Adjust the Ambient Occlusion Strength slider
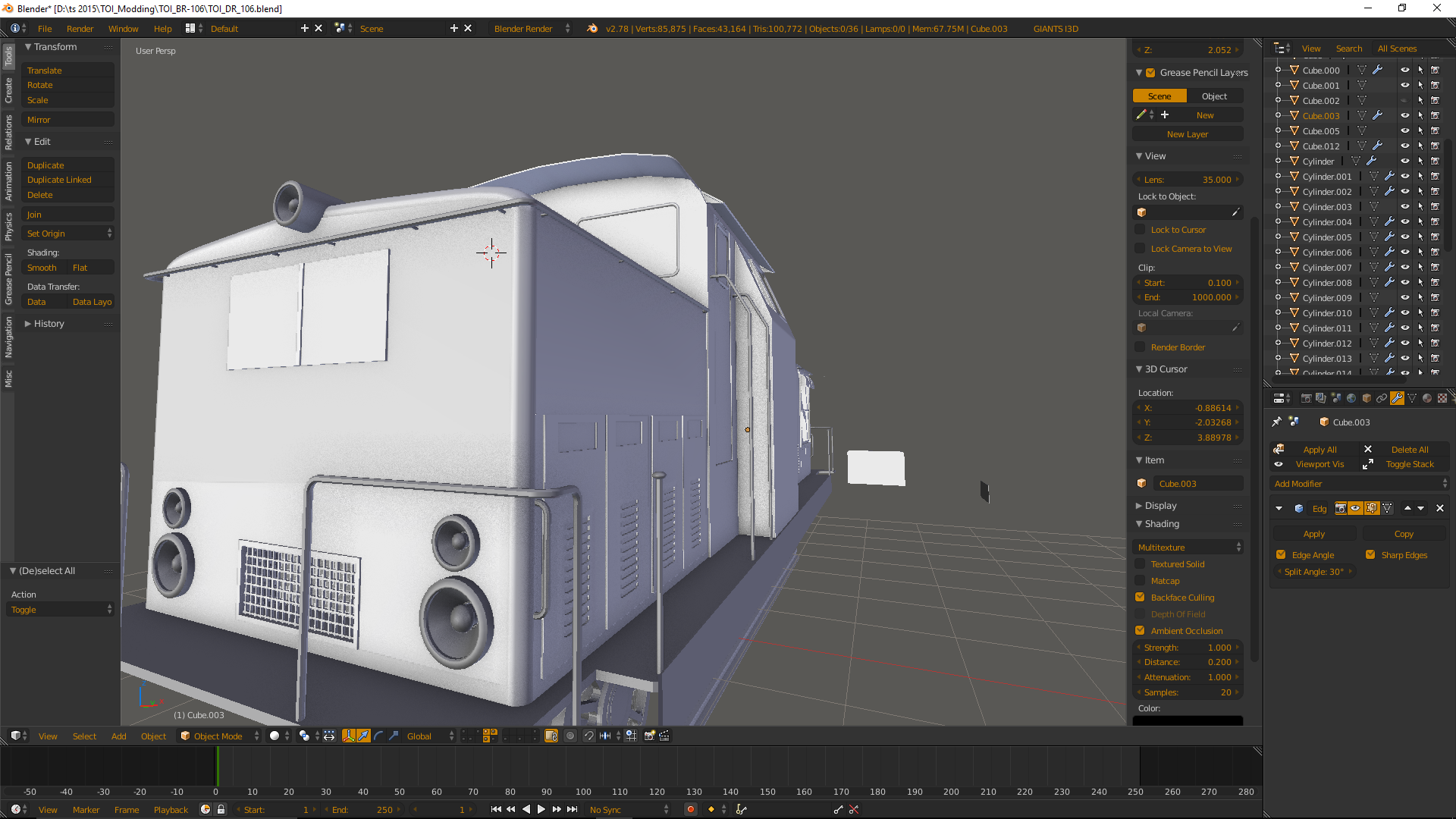 (x=1188, y=648)
